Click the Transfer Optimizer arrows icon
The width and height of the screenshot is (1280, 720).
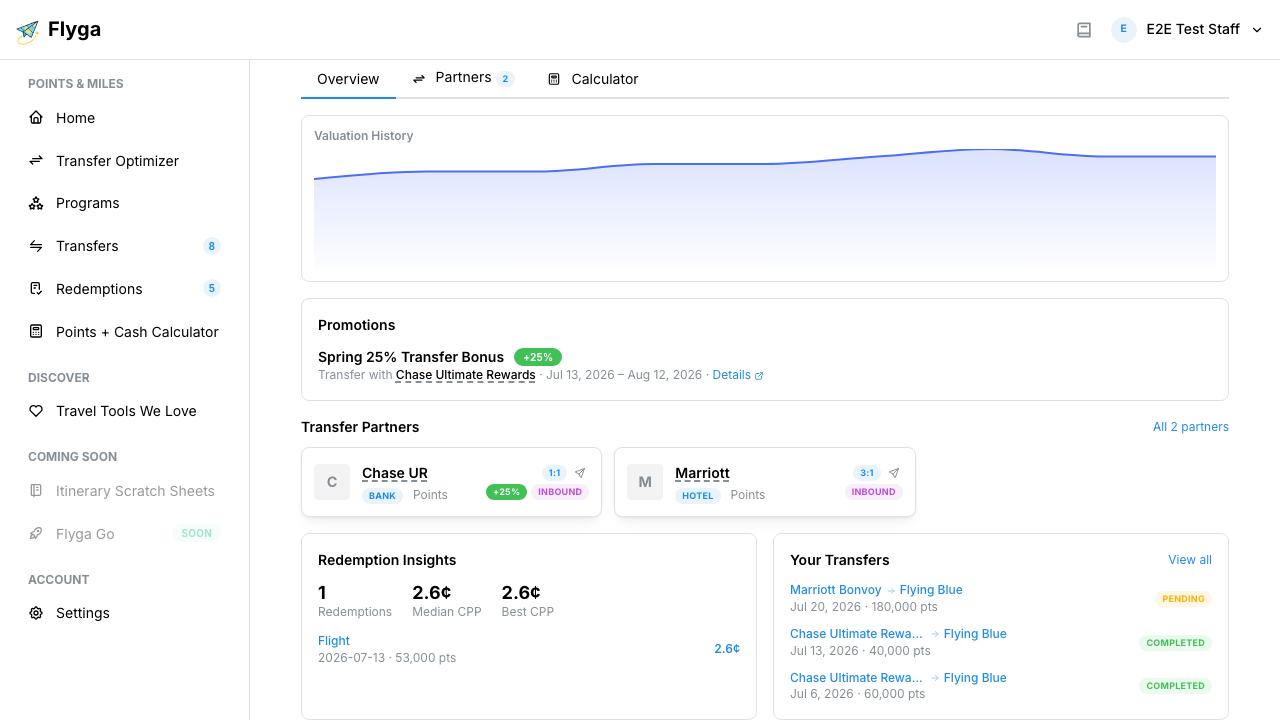[x=36, y=161]
